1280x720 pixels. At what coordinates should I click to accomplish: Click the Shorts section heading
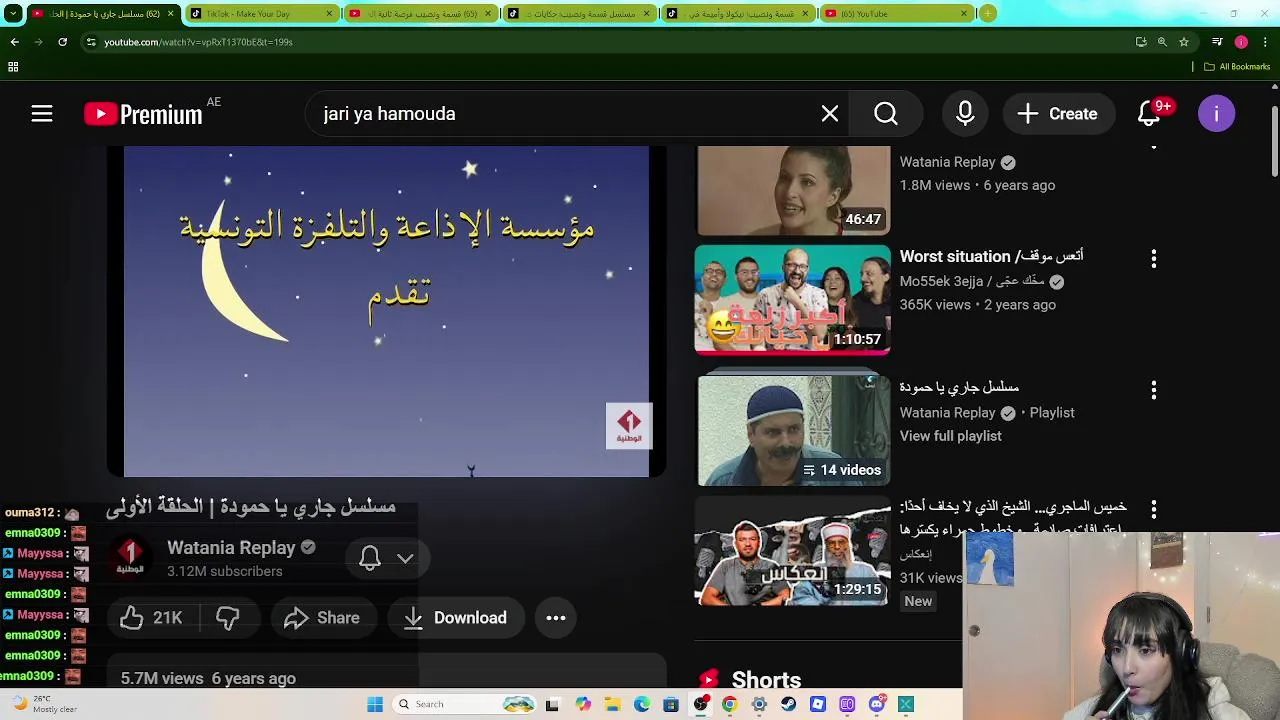[x=766, y=680]
